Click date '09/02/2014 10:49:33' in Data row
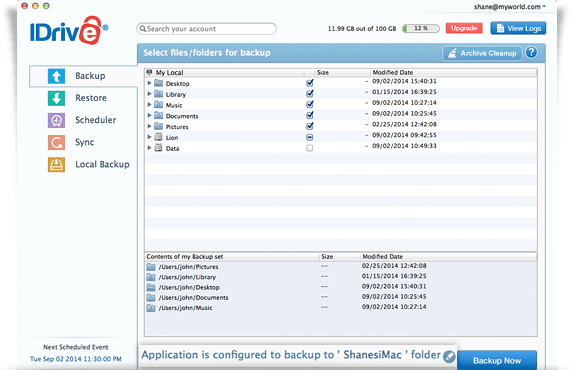Image resolution: width=574 pixels, height=370 pixels. point(404,146)
